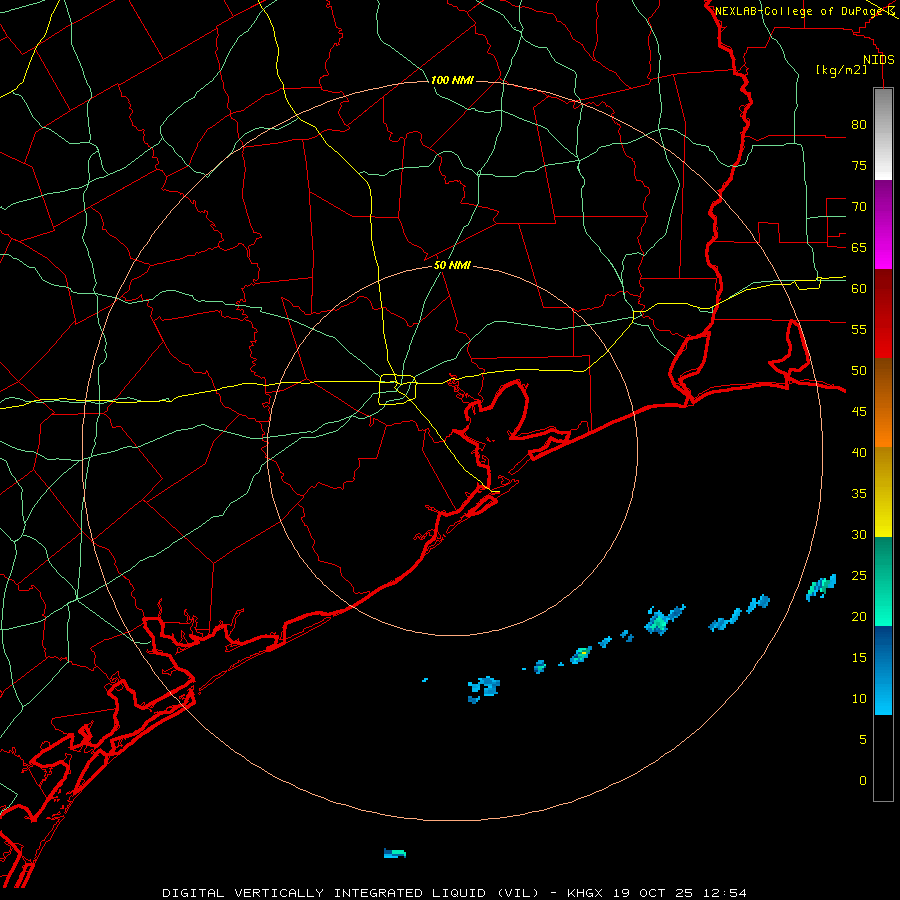
Task: Select the 70 scale label
Action: tap(859, 207)
